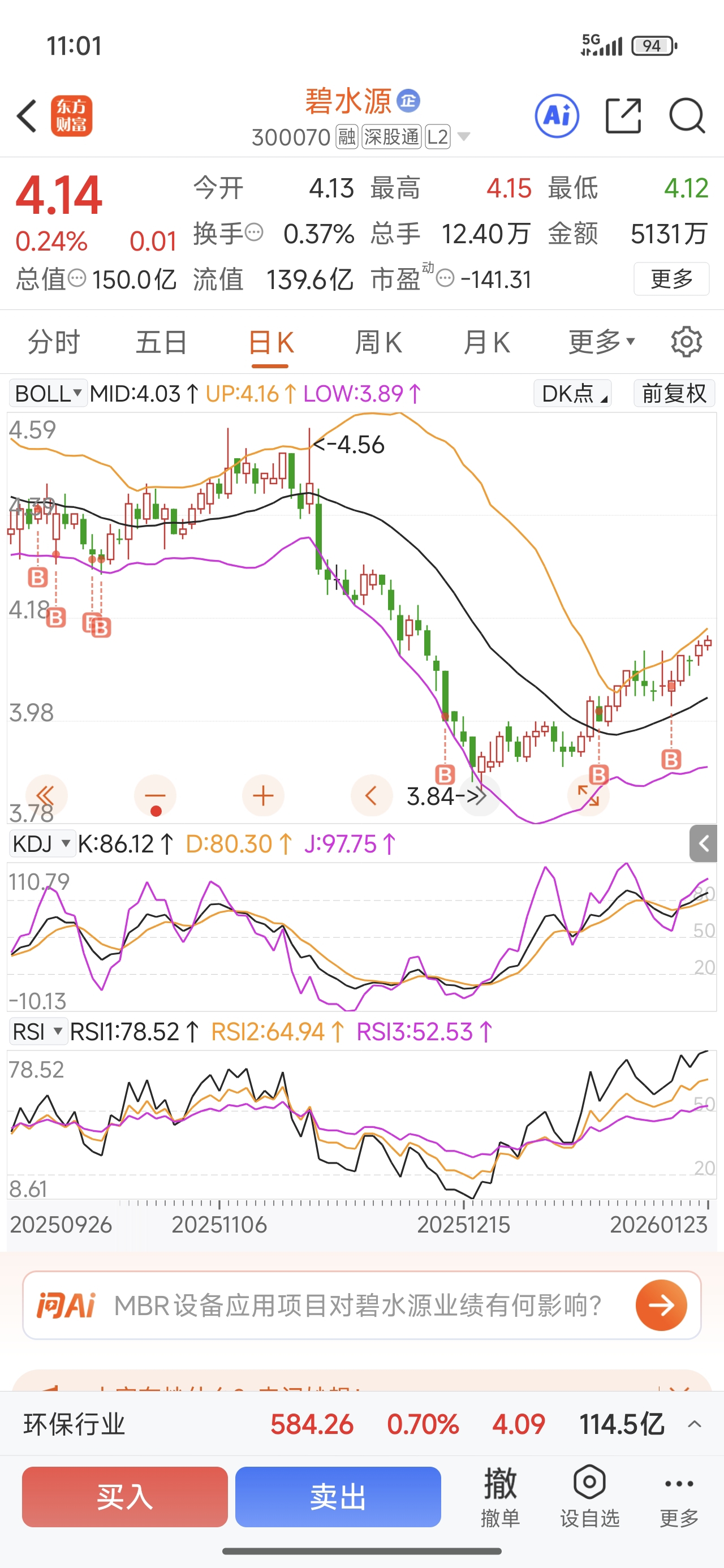Tap the 584.26 sector index value
The width and height of the screenshot is (724, 1568).
click(312, 1424)
